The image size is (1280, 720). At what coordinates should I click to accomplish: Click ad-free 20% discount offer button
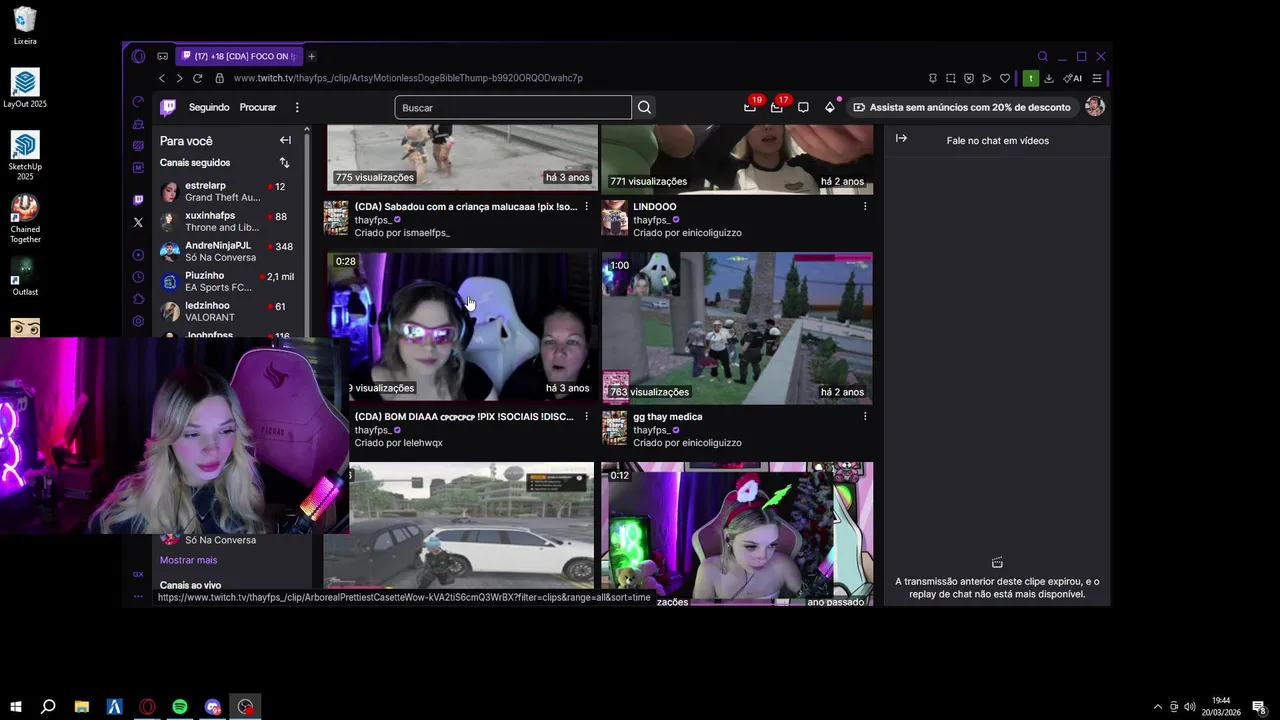(x=961, y=107)
